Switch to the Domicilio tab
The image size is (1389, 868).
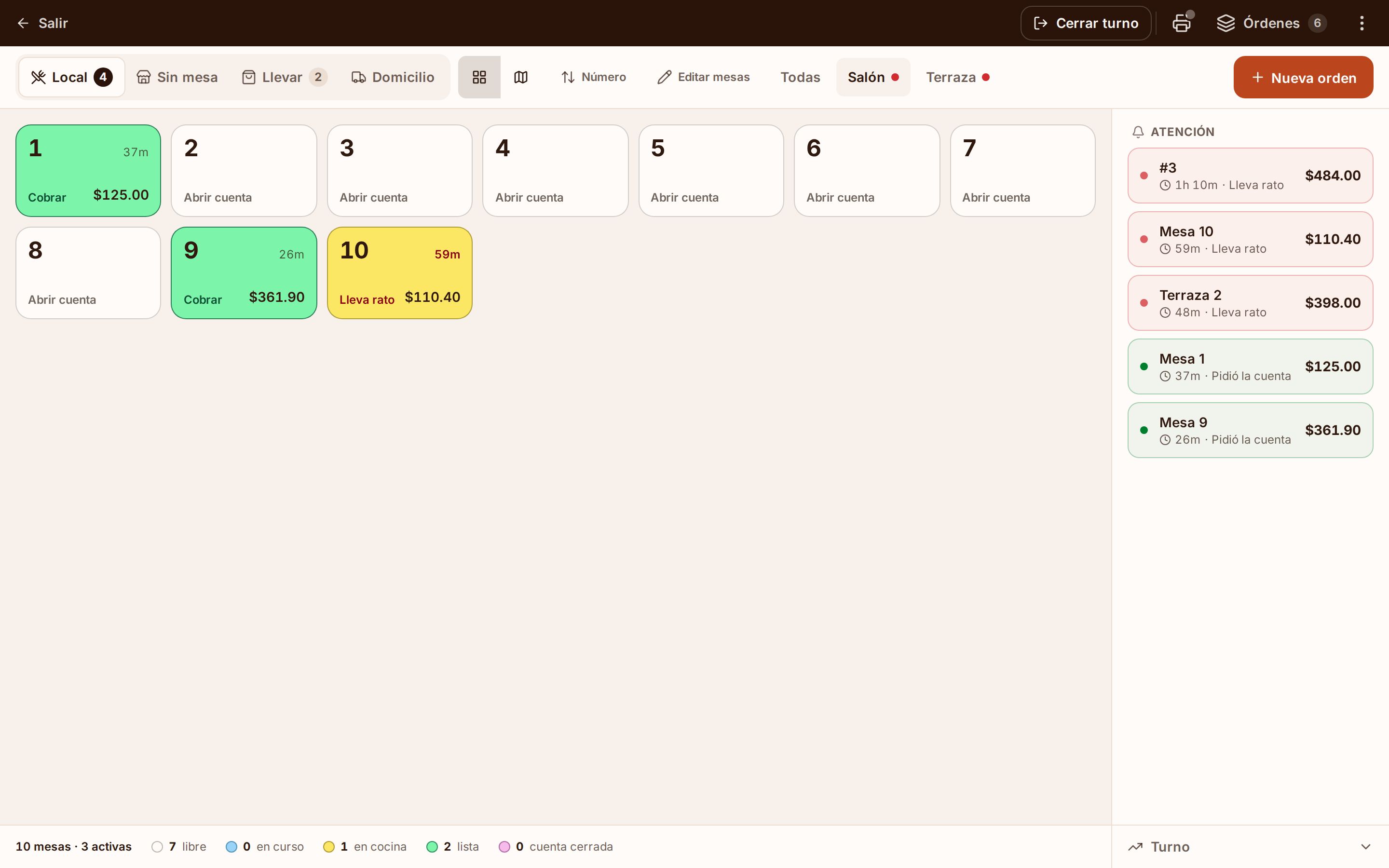393,77
